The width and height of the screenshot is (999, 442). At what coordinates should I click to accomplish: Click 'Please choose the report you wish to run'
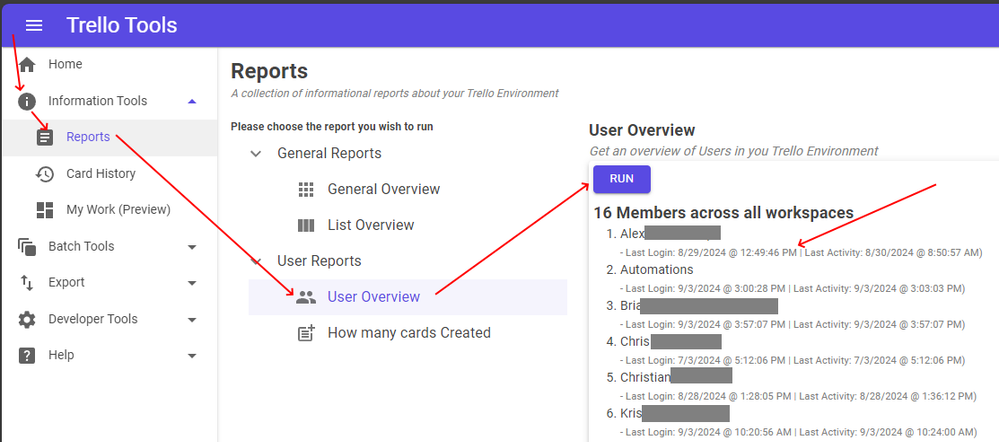pos(332,127)
